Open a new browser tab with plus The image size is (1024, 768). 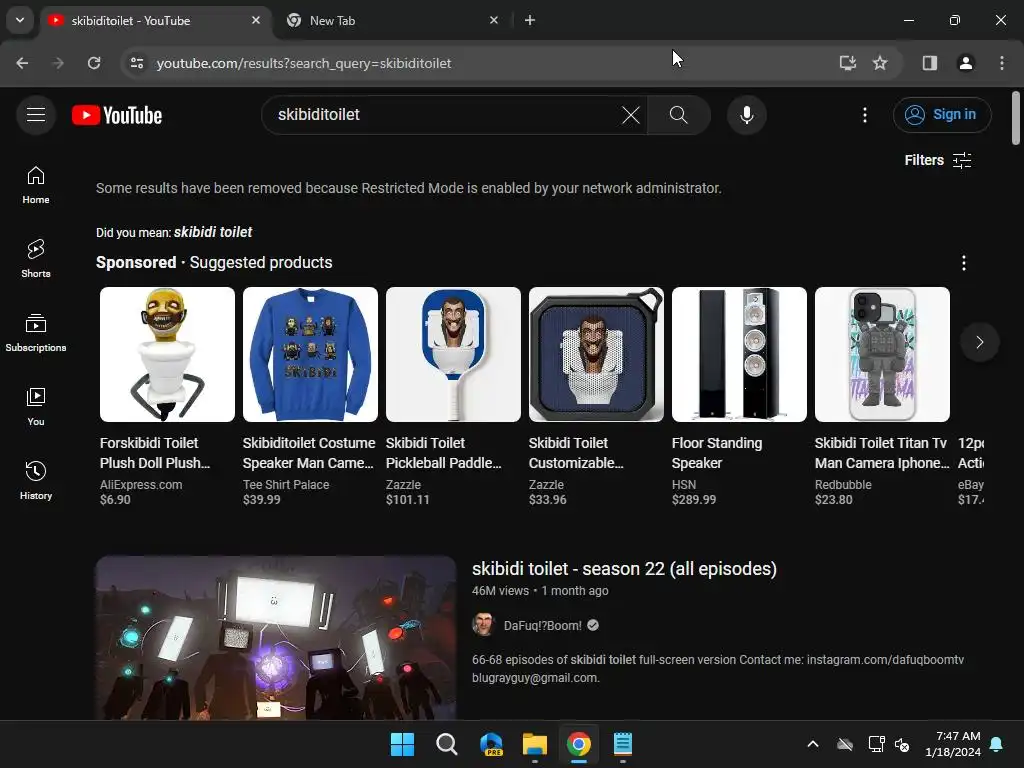(530, 20)
